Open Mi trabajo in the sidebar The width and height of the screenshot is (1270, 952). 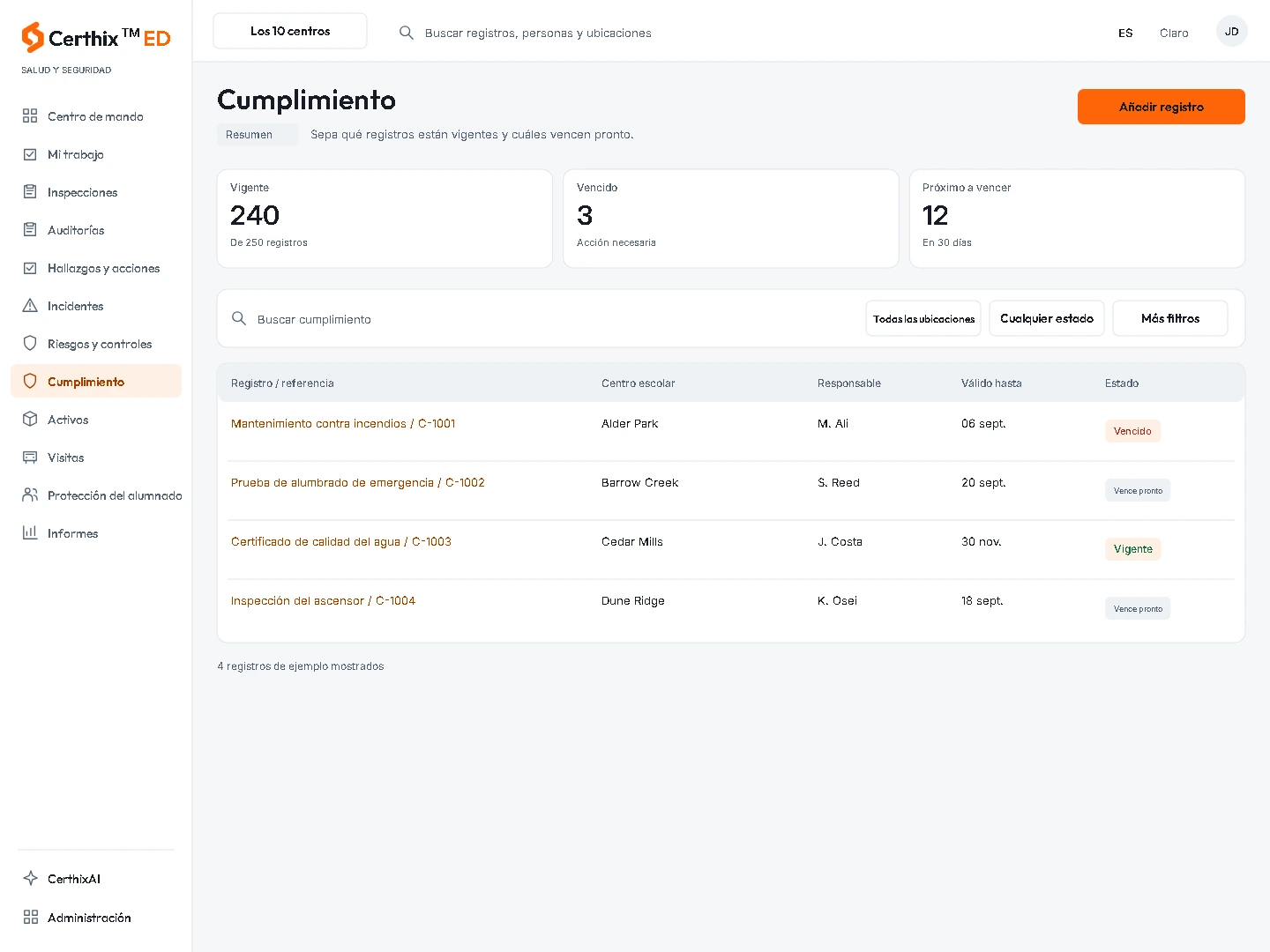click(x=96, y=154)
